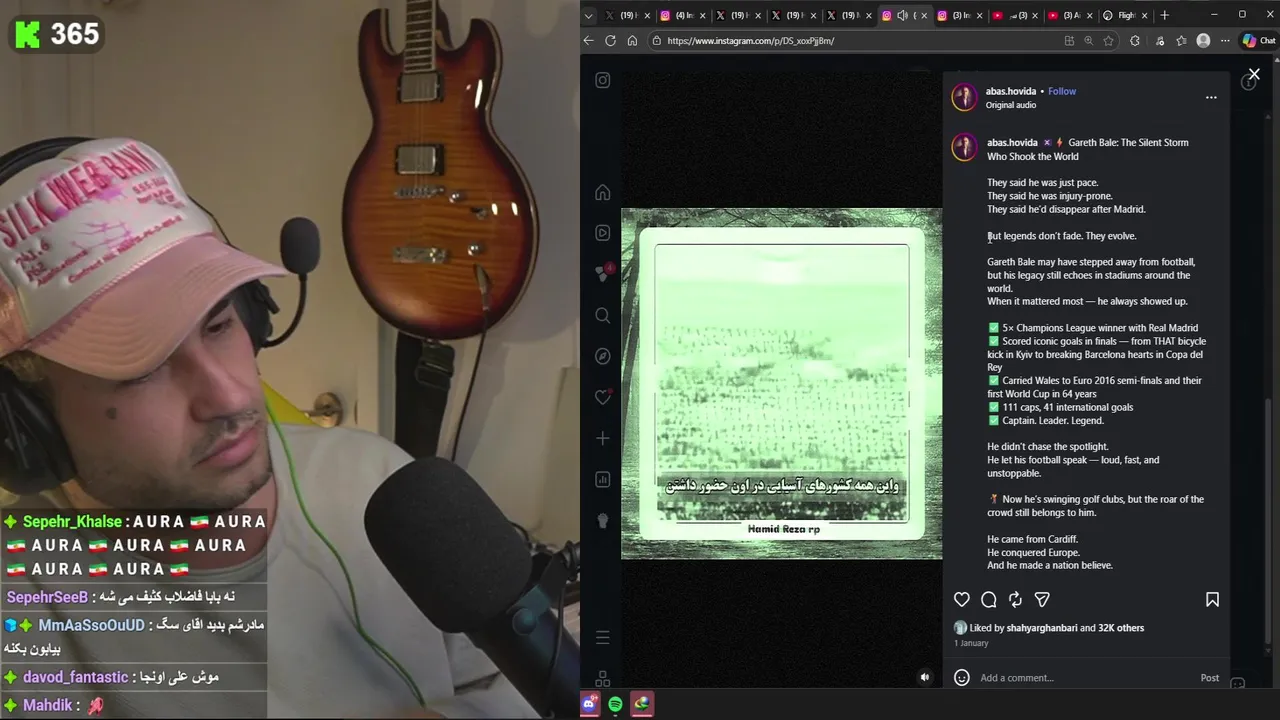The height and width of the screenshot is (720, 1280).
Task: Open Explore compass icon
Action: pyautogui.click(x=603, y=356)
